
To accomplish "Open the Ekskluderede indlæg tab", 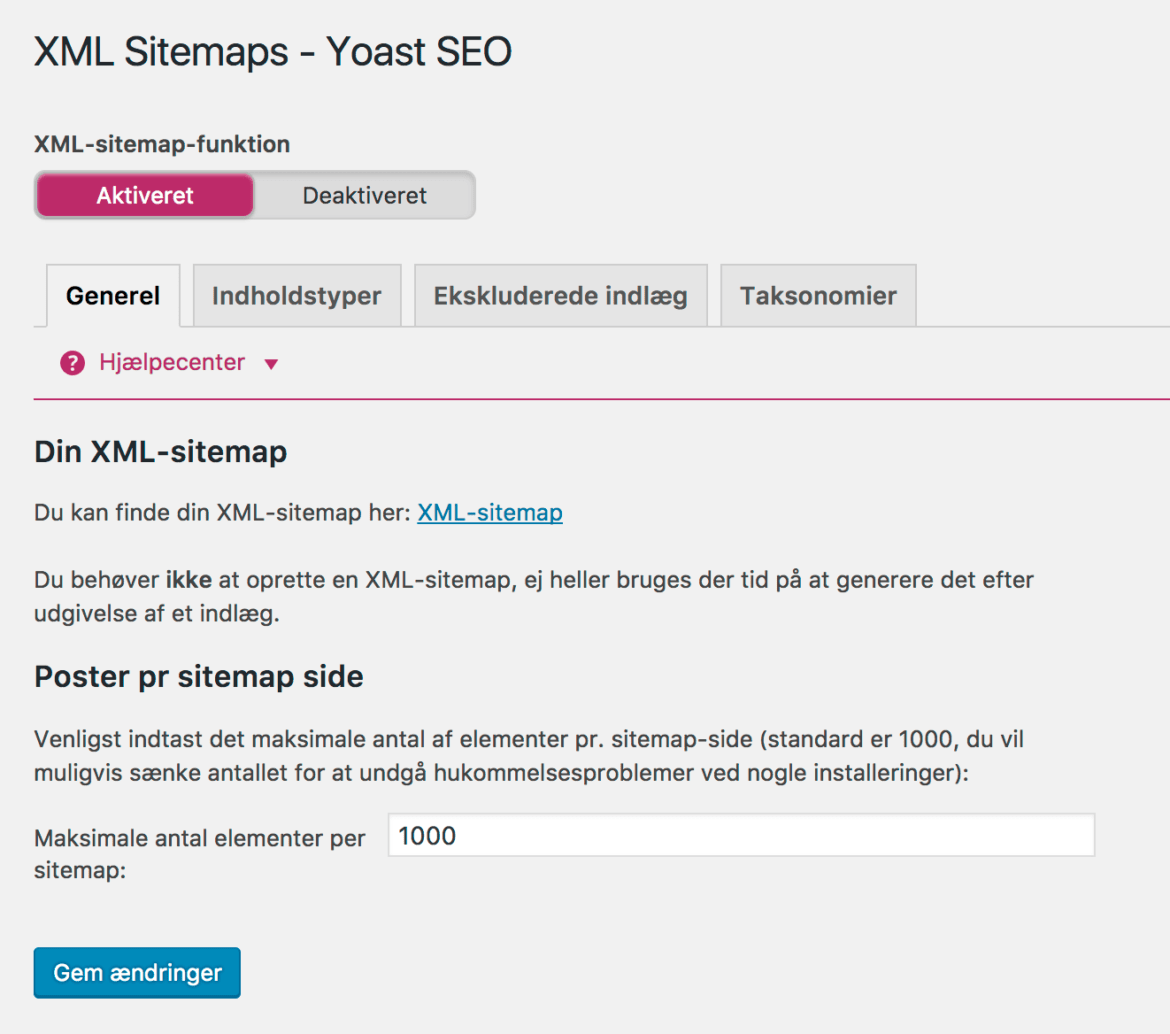I will click(x=560, y=295).
